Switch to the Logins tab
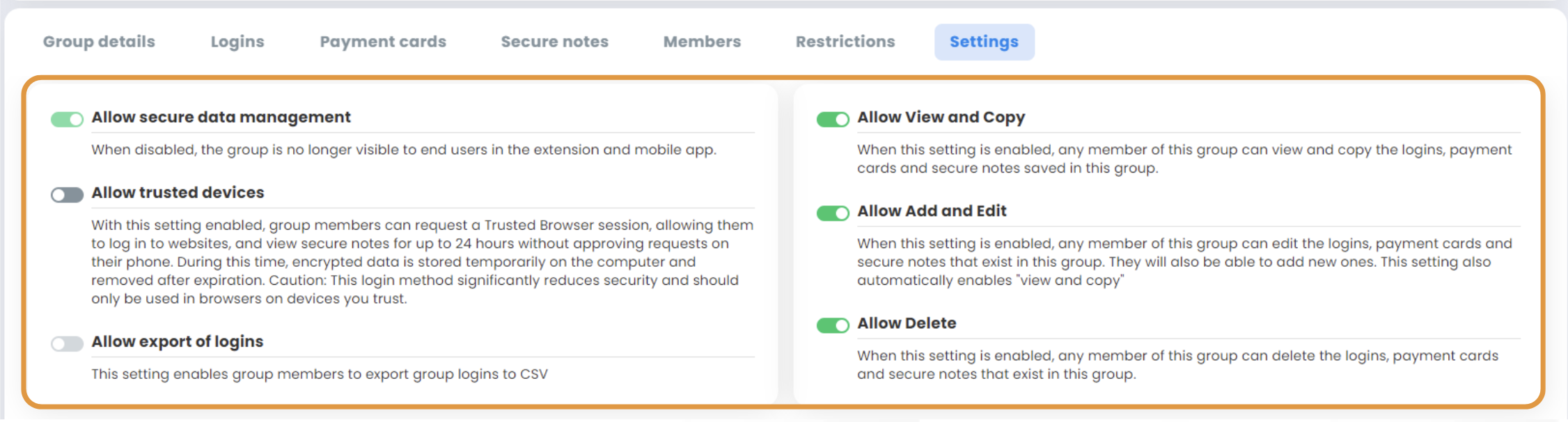Screen dimensions: 1568x422 237,42
